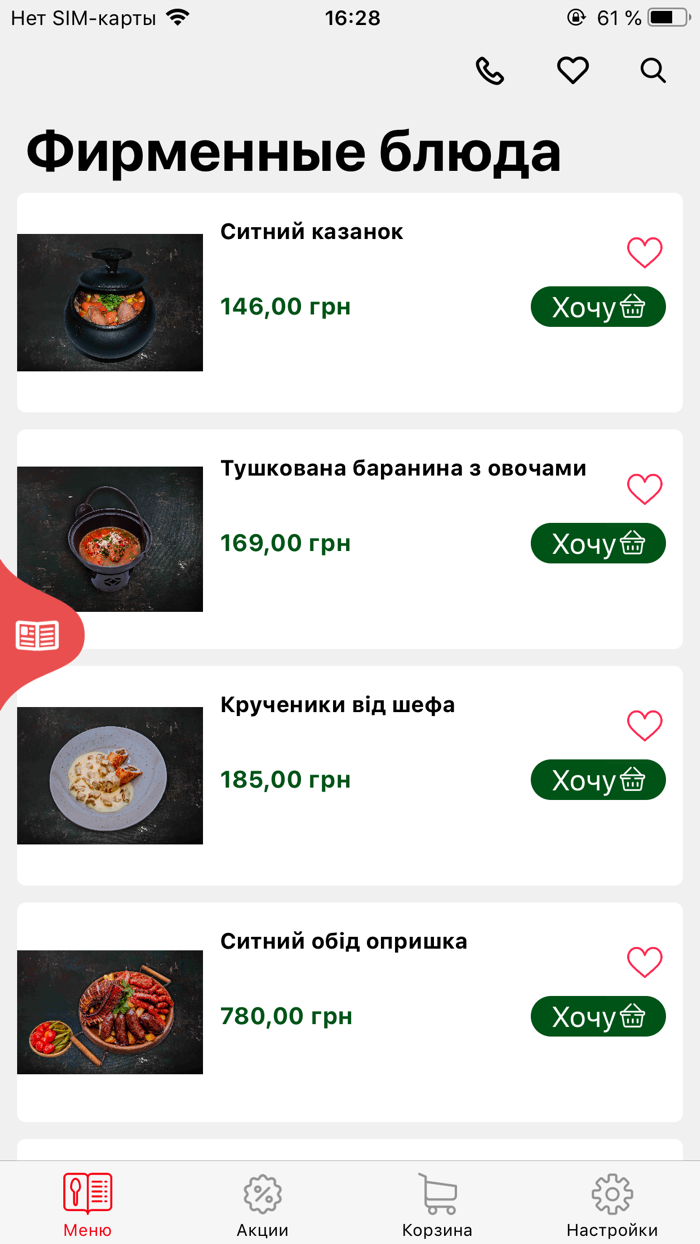Select the Меню cutlery icon
The image size is (700, 1244).
87,1192
